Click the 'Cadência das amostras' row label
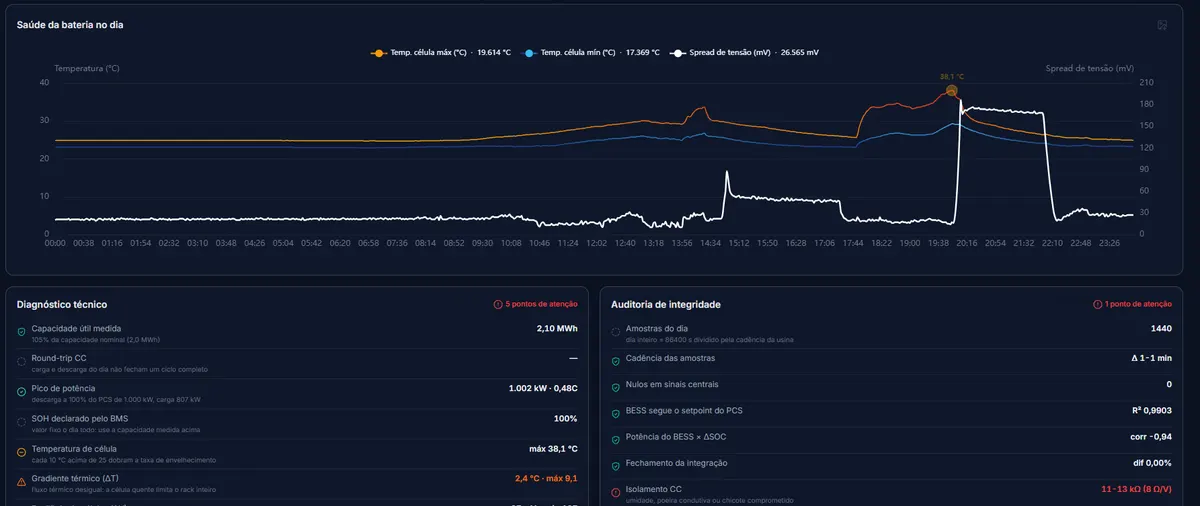This screenshot has width=1200, height=506. [670, 357]
